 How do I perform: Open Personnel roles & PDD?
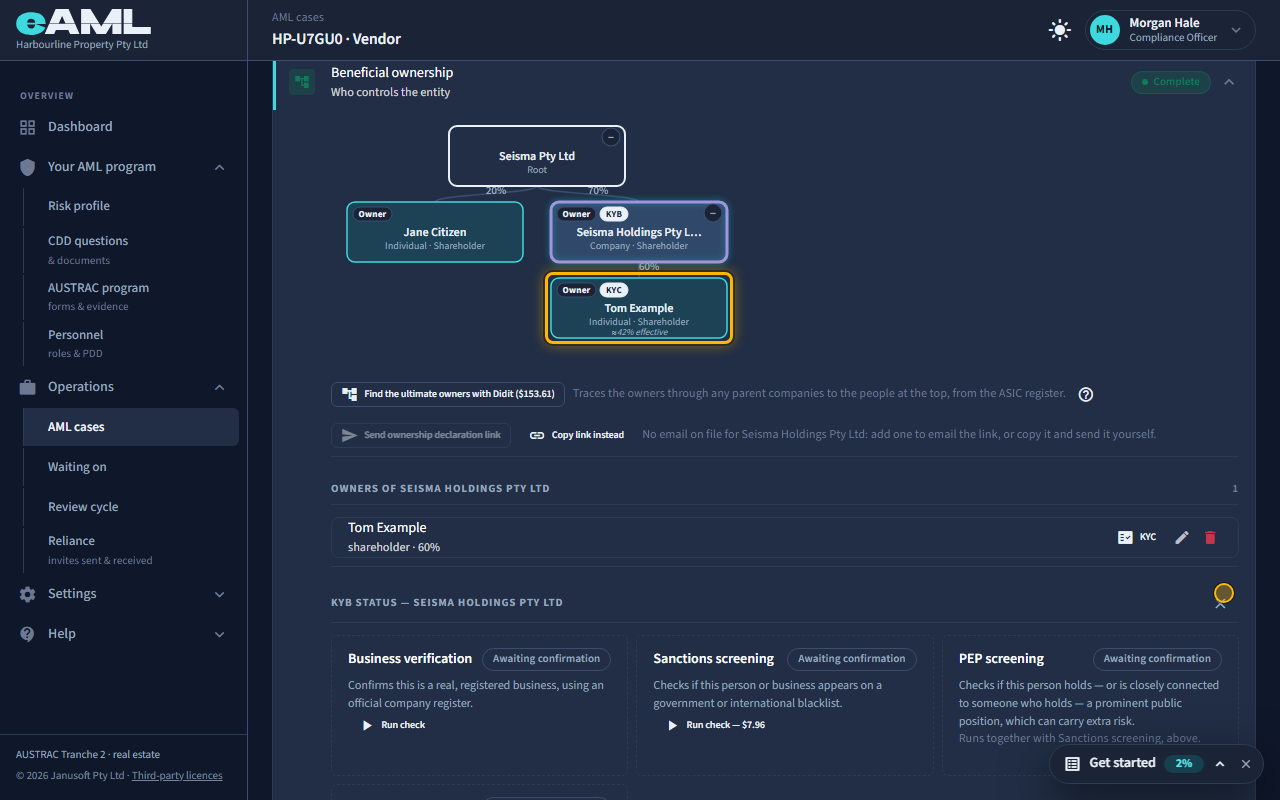pyautogui.click(x=131, y=343)
